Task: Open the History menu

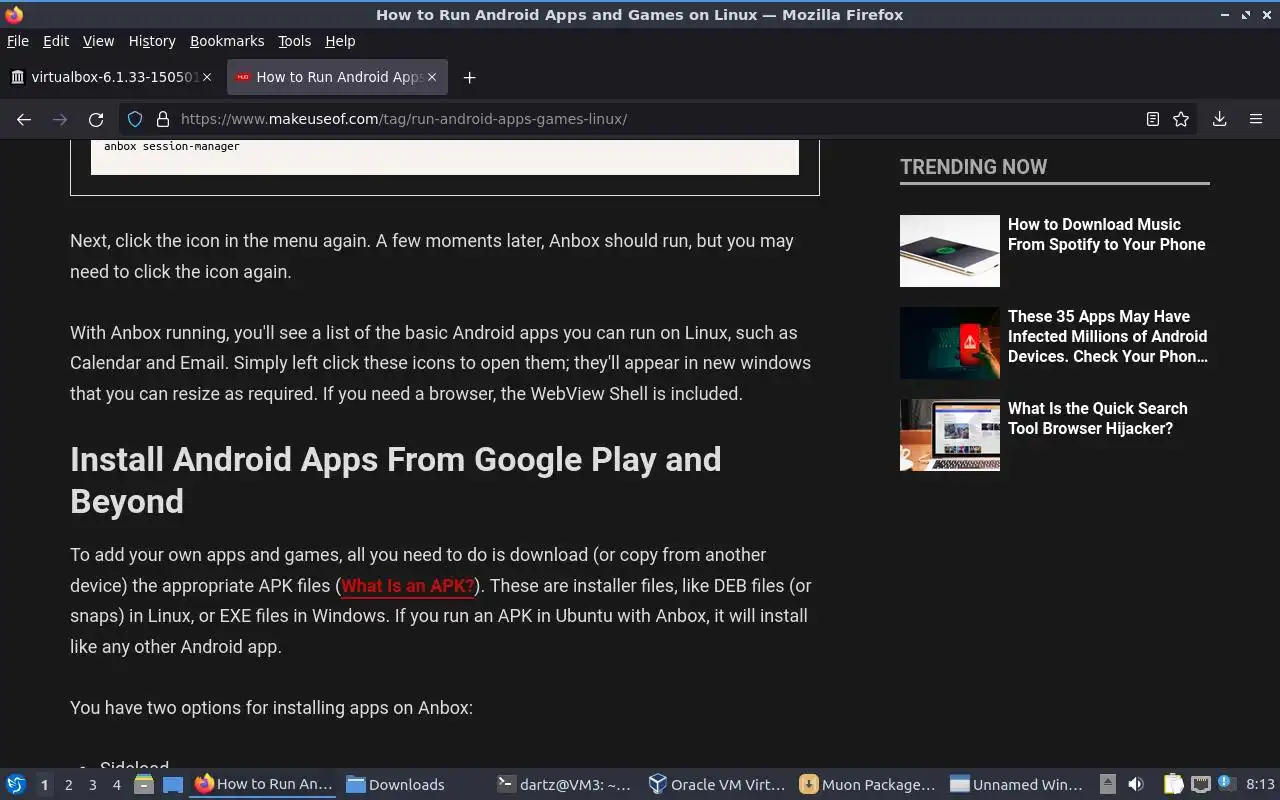Action: click(x=152, y=41)
